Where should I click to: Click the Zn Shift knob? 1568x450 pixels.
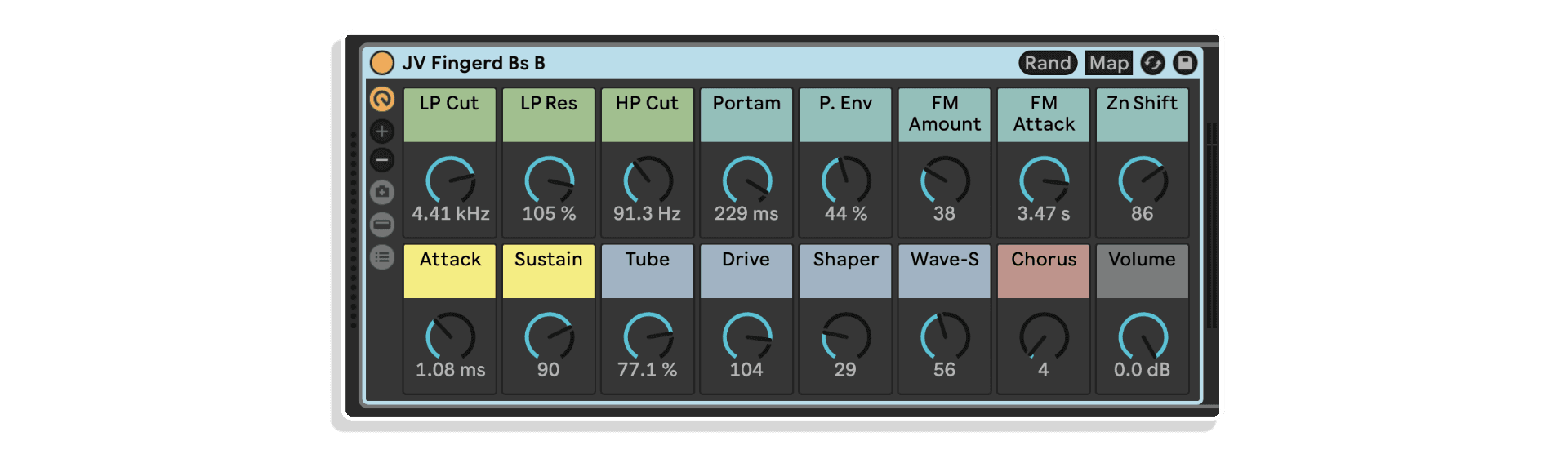(x=1143, y=180)
